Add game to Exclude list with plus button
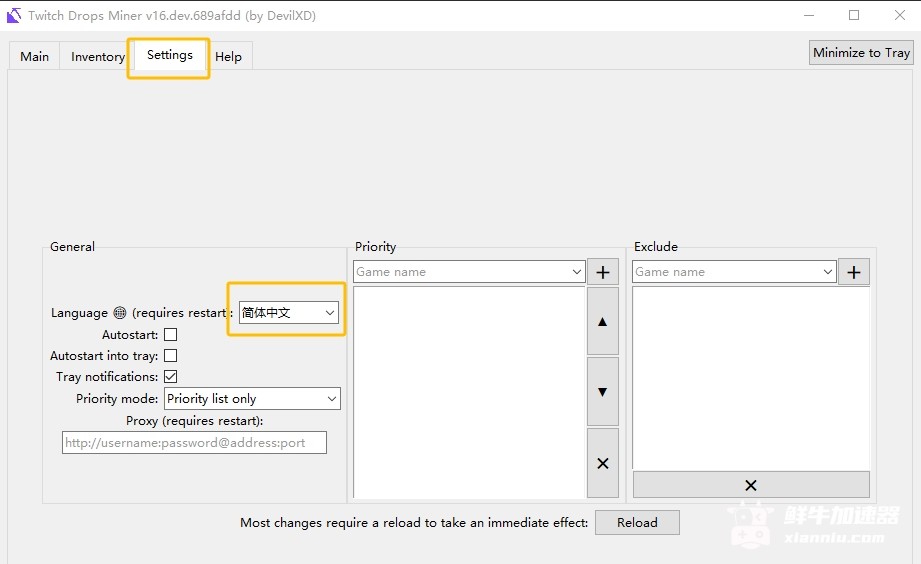Viewport: 921px width, 564px height. coord(853,272)
